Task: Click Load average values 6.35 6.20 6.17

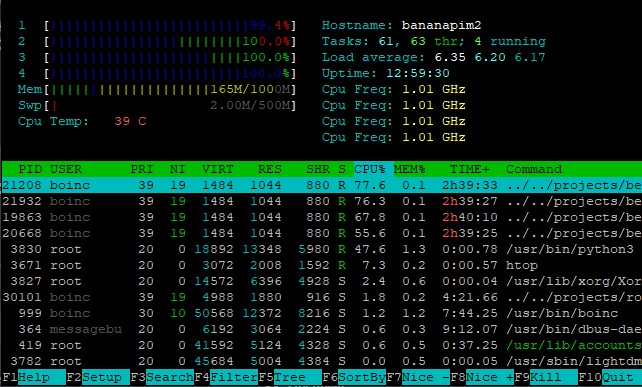Action: pos(490,57)
